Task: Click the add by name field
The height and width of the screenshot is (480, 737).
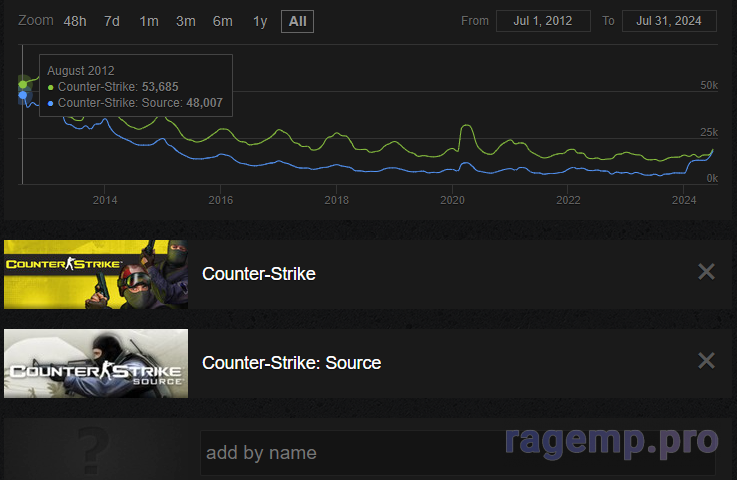Action: click(x=458, y=453)
